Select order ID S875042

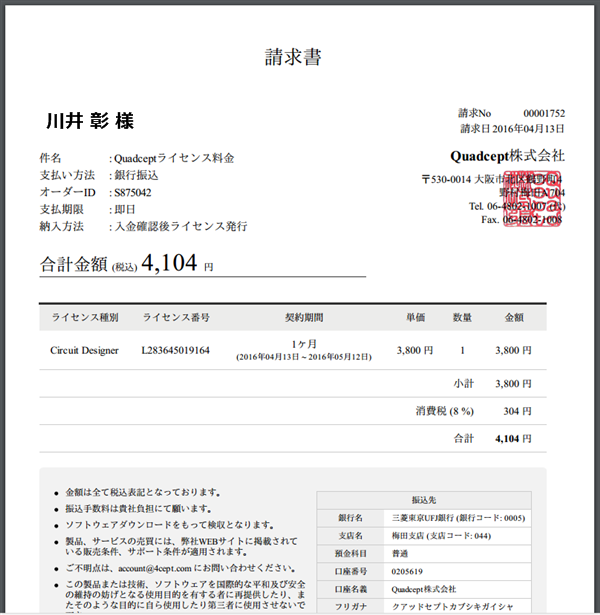pyautogui.click(x=133, y=193)
